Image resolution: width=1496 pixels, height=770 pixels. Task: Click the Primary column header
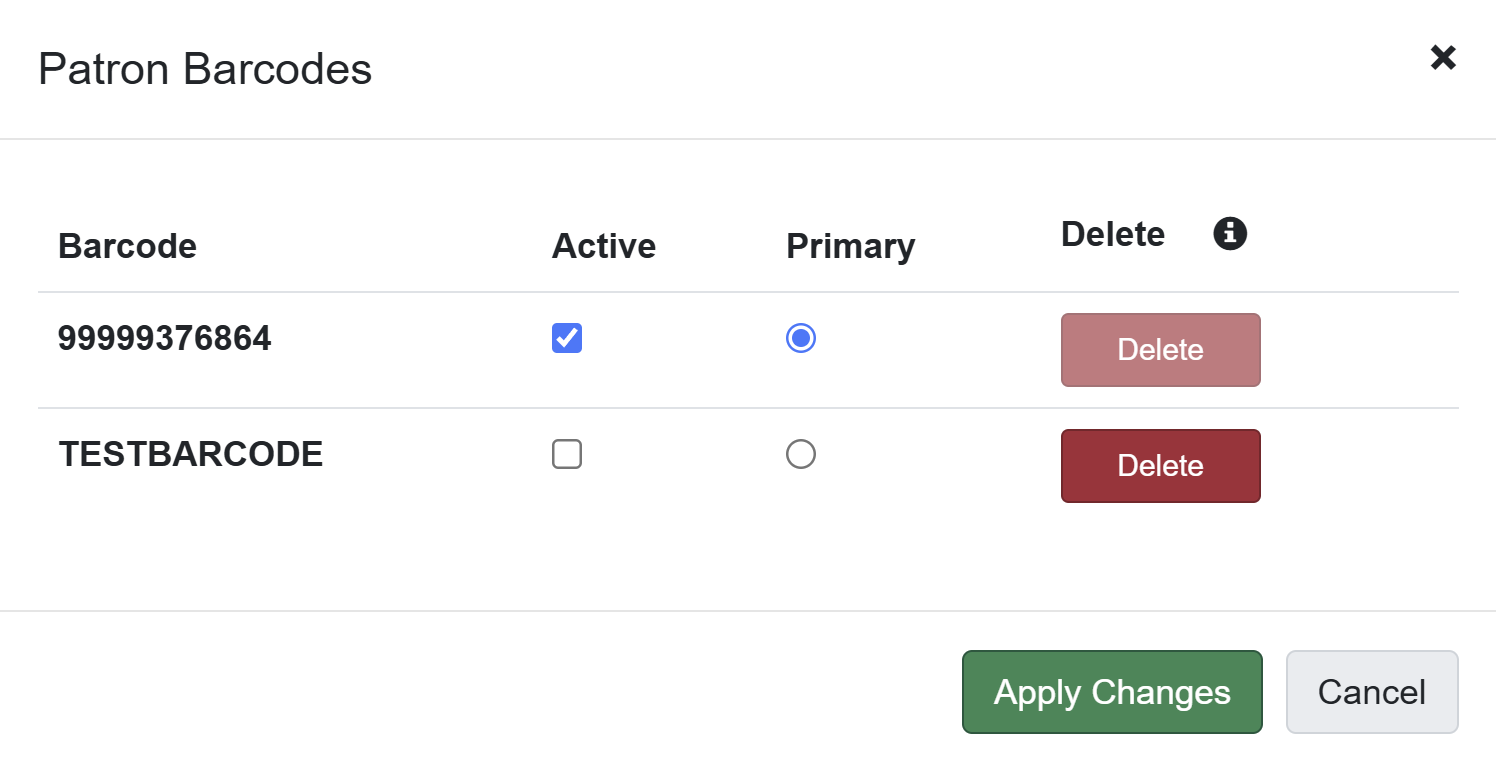pyautogui.click(x=850, y=246)
